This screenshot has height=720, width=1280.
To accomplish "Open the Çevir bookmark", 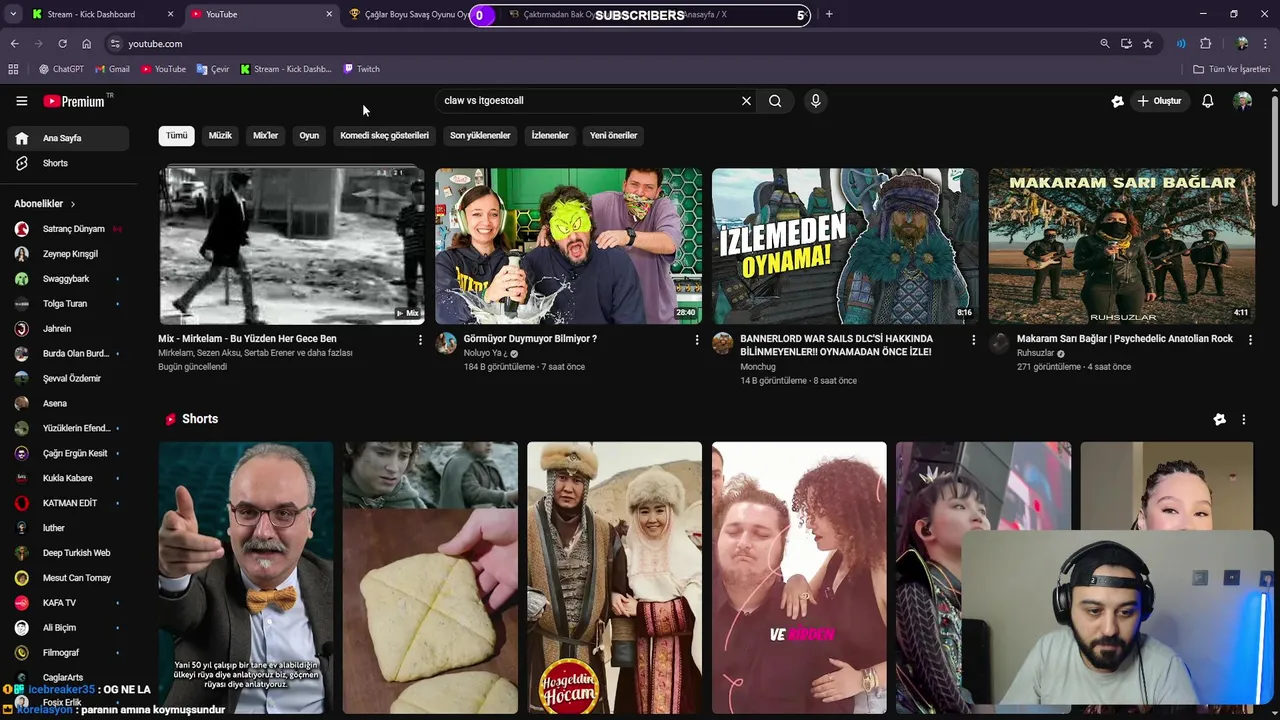I will [213, 69].
